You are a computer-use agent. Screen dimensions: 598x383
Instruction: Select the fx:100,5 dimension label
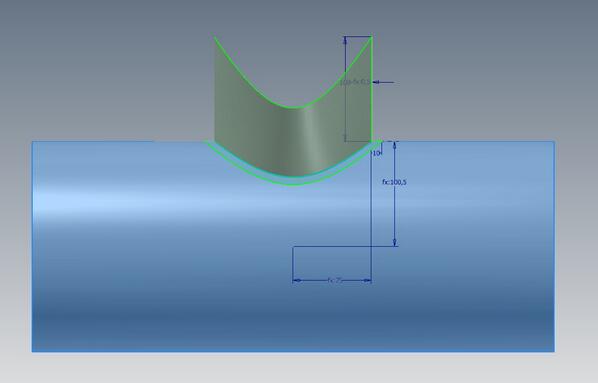pyautogui.click(x=394, y=182)
